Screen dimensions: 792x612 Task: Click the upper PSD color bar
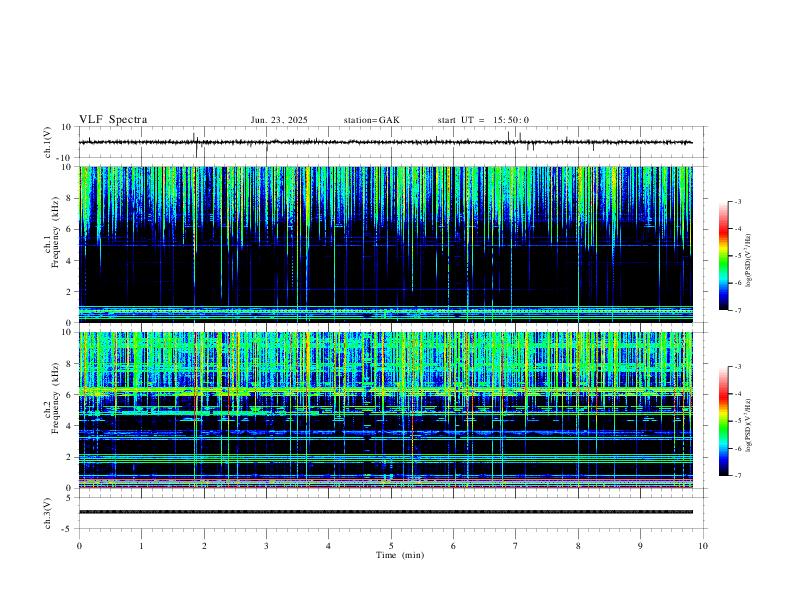tap(723, 256)
